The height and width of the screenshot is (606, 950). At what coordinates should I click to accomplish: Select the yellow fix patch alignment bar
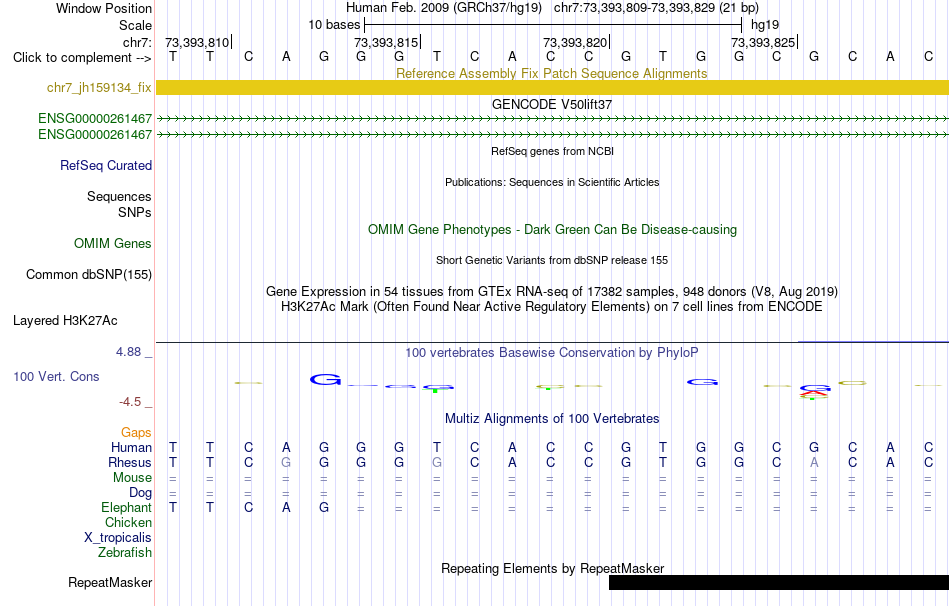click(553, 87)
